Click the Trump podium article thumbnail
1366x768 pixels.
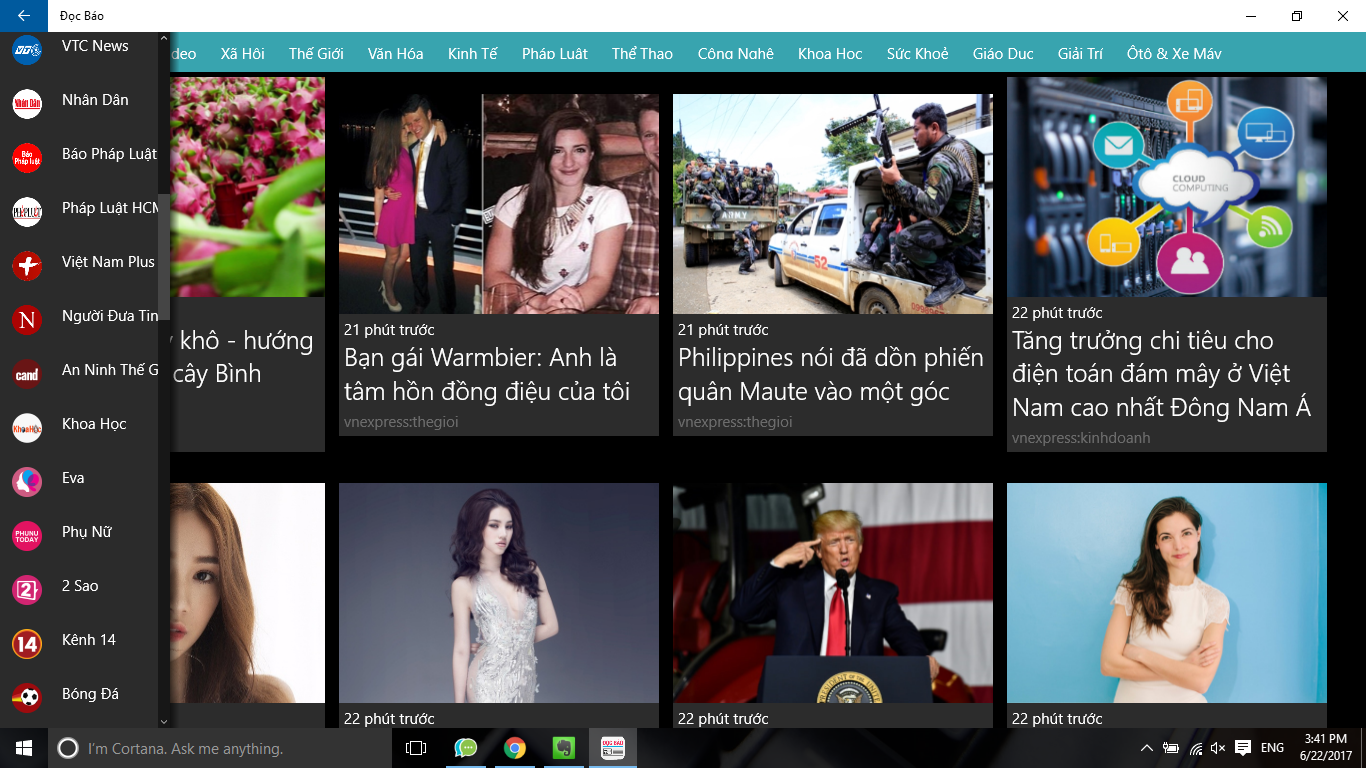[832, 593]
